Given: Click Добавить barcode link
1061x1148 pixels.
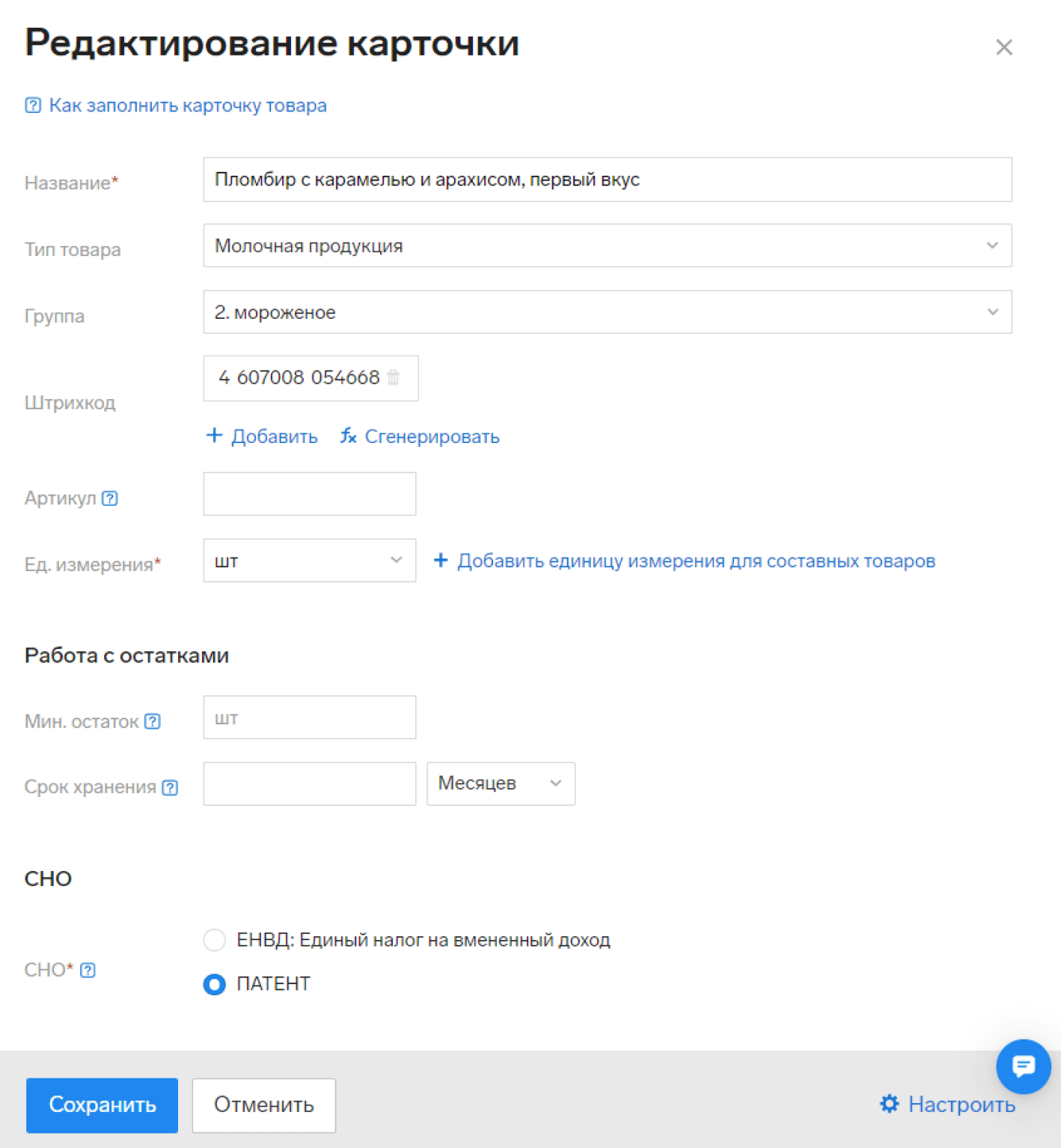Looking at the screenshot, I should 274,436.
